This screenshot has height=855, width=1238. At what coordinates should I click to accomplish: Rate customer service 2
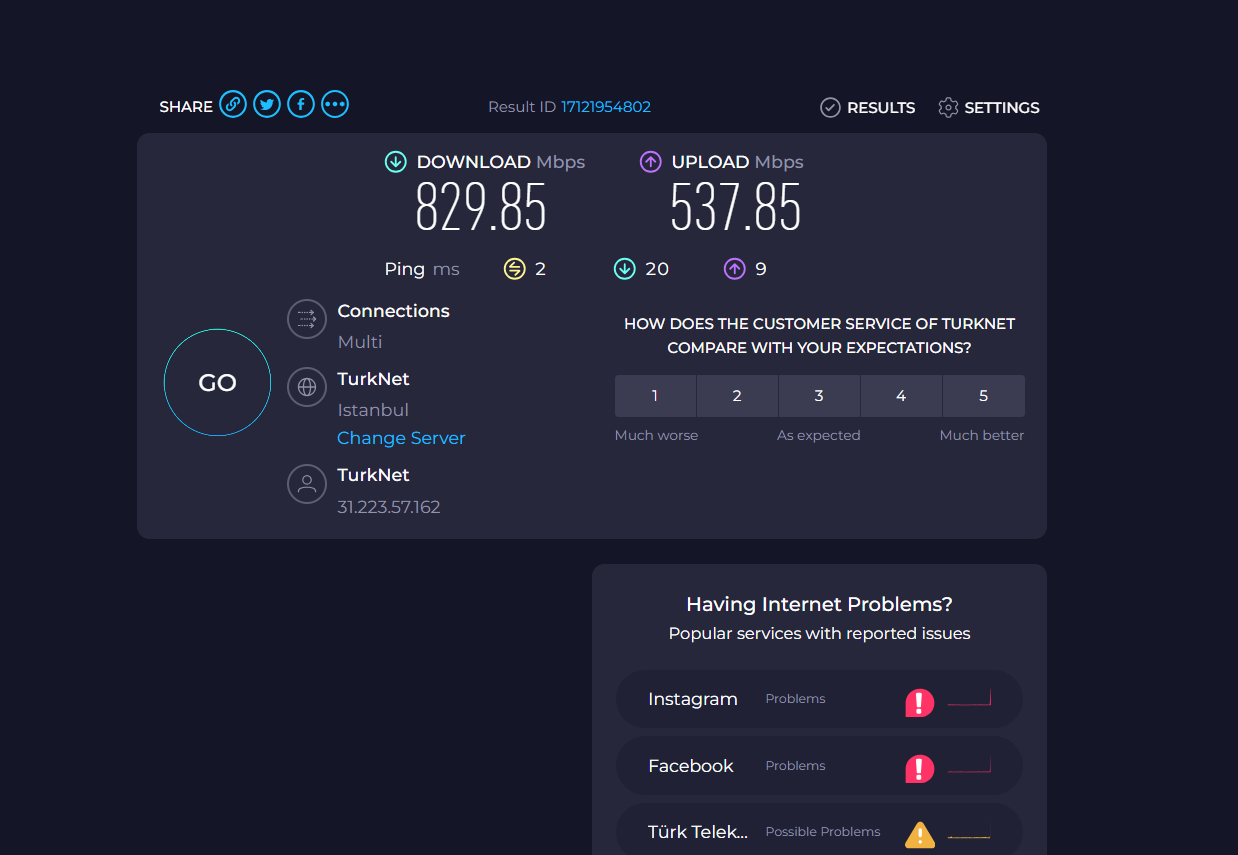(x=737, y=396)
